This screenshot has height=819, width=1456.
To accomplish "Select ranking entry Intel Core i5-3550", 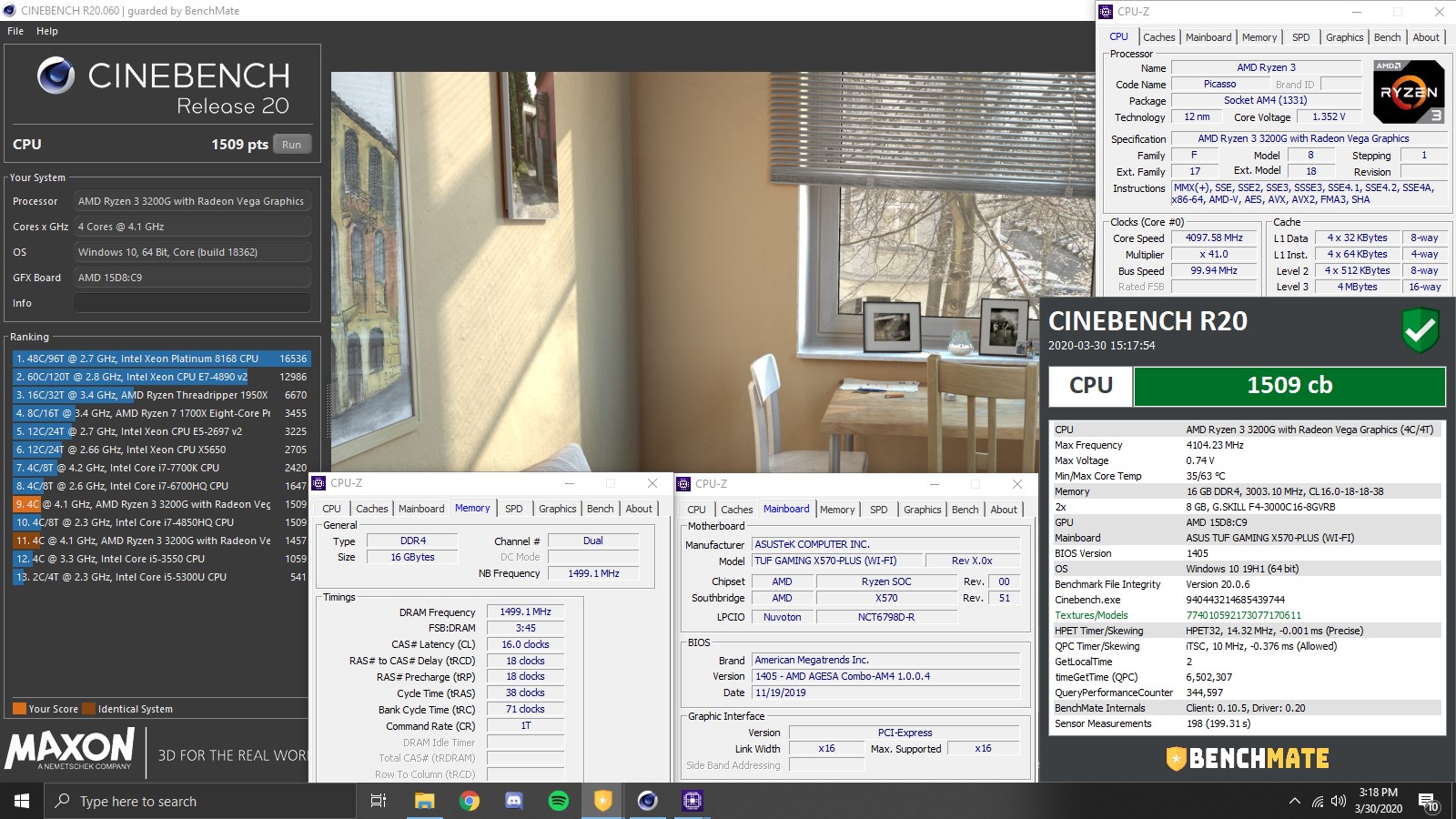I will point(161,559).
